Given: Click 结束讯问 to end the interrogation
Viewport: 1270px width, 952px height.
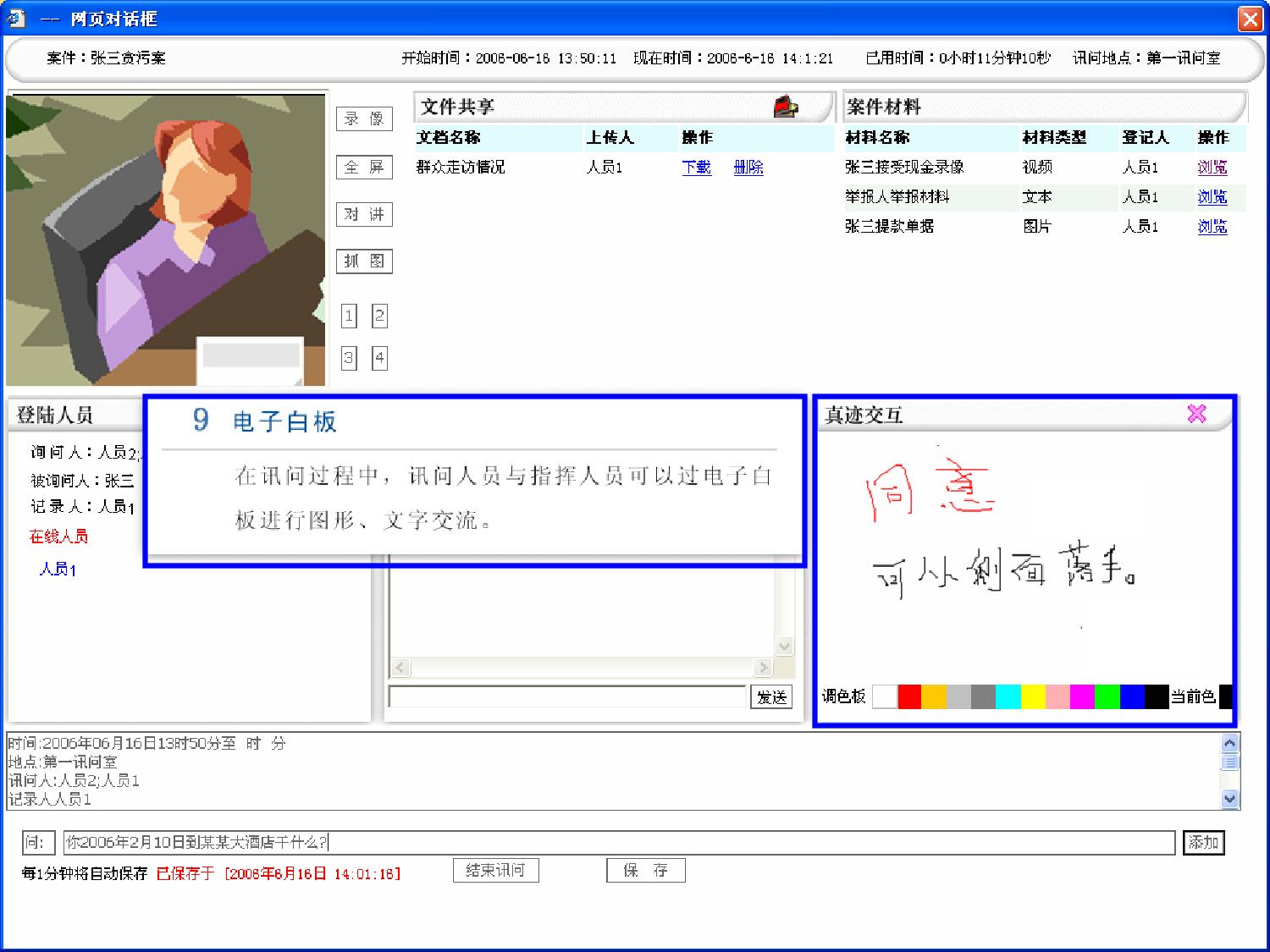Looking at the screenshot, I should coord(496,870).
